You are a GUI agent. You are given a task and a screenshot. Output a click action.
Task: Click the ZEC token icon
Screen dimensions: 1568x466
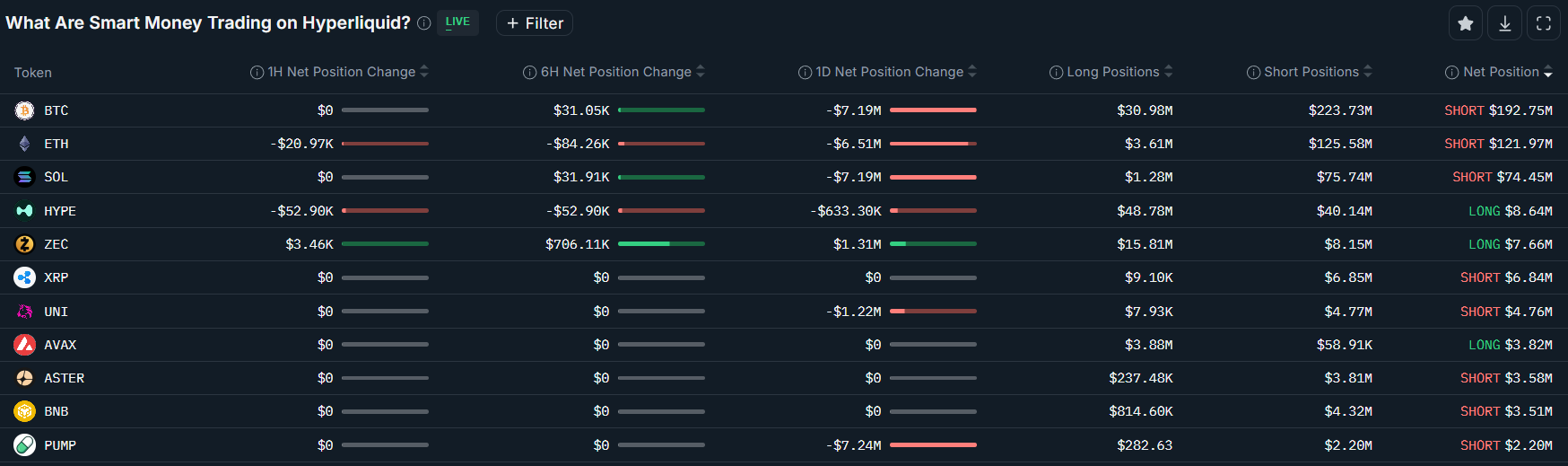point(24,244)
